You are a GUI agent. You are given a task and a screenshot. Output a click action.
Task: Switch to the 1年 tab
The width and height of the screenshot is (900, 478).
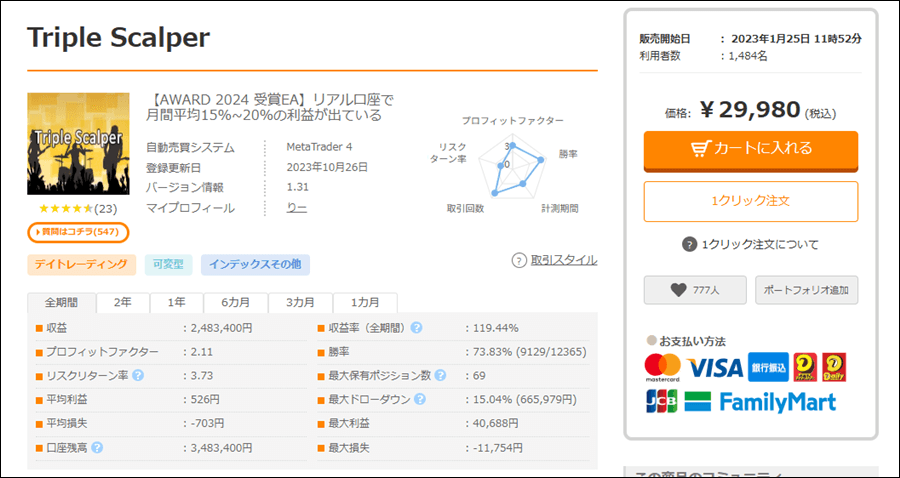click(177, 302)
